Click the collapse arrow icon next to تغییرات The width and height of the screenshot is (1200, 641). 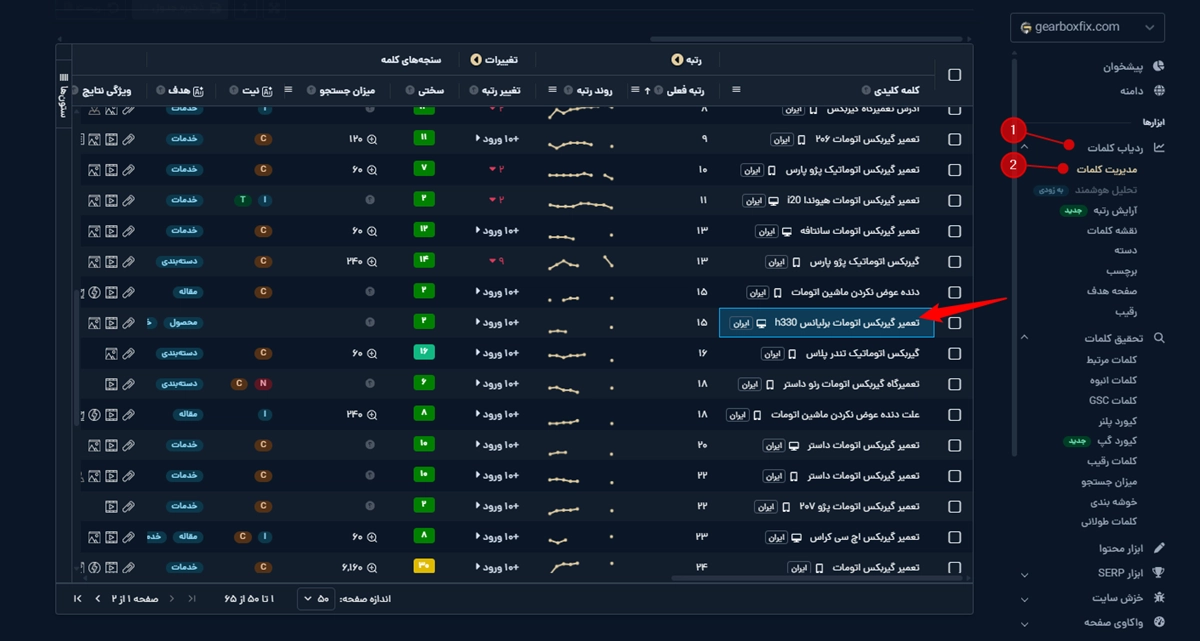[x=476, y=59]
